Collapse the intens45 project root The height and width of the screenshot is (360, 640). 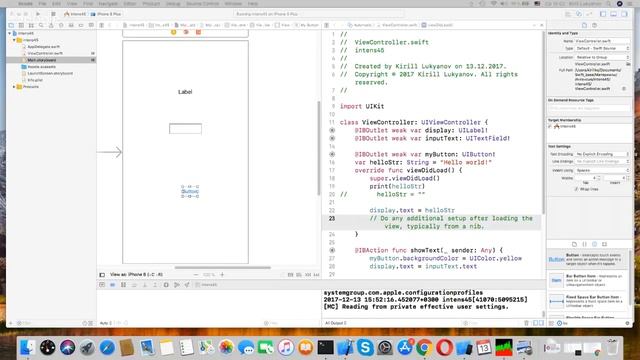10,33
